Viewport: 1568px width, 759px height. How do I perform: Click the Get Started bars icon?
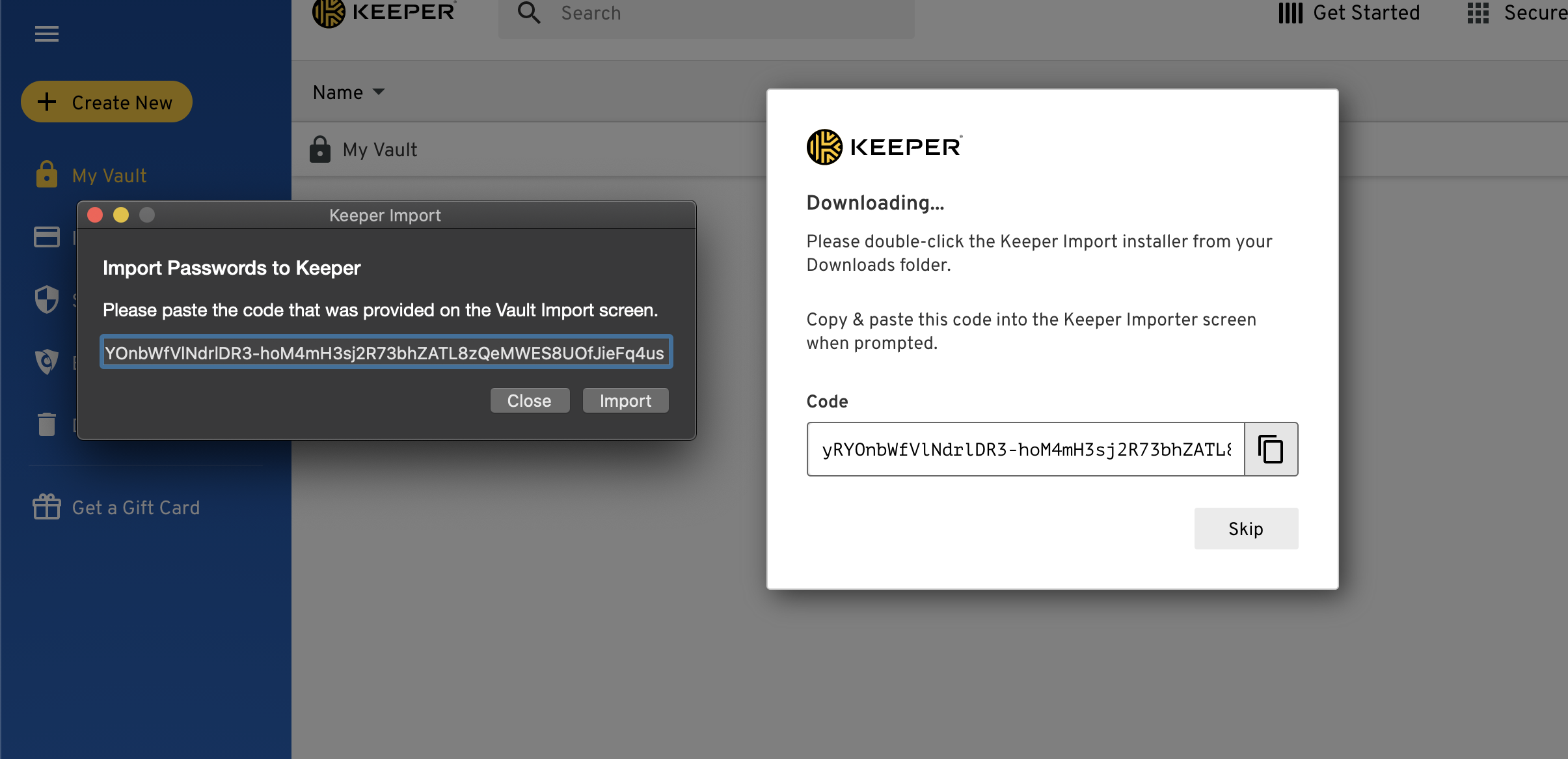(x=1290, y=13)
